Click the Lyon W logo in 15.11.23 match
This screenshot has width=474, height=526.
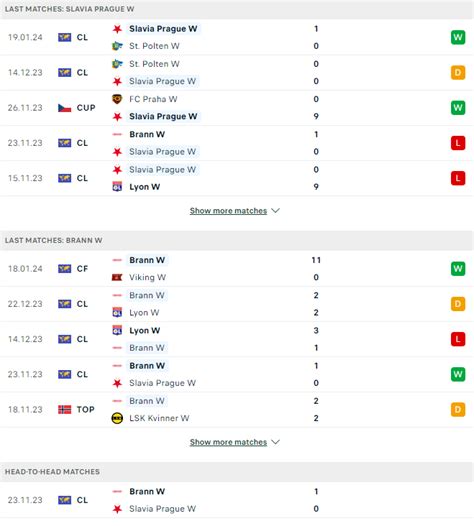[x=117, y=187]
